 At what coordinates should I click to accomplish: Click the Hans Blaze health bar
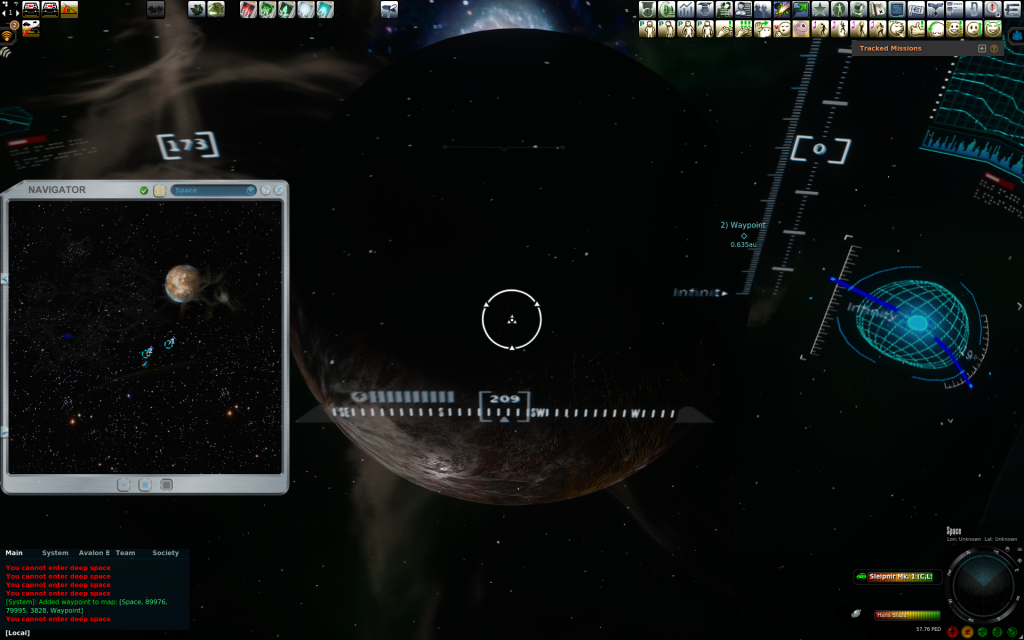point(907,615)
